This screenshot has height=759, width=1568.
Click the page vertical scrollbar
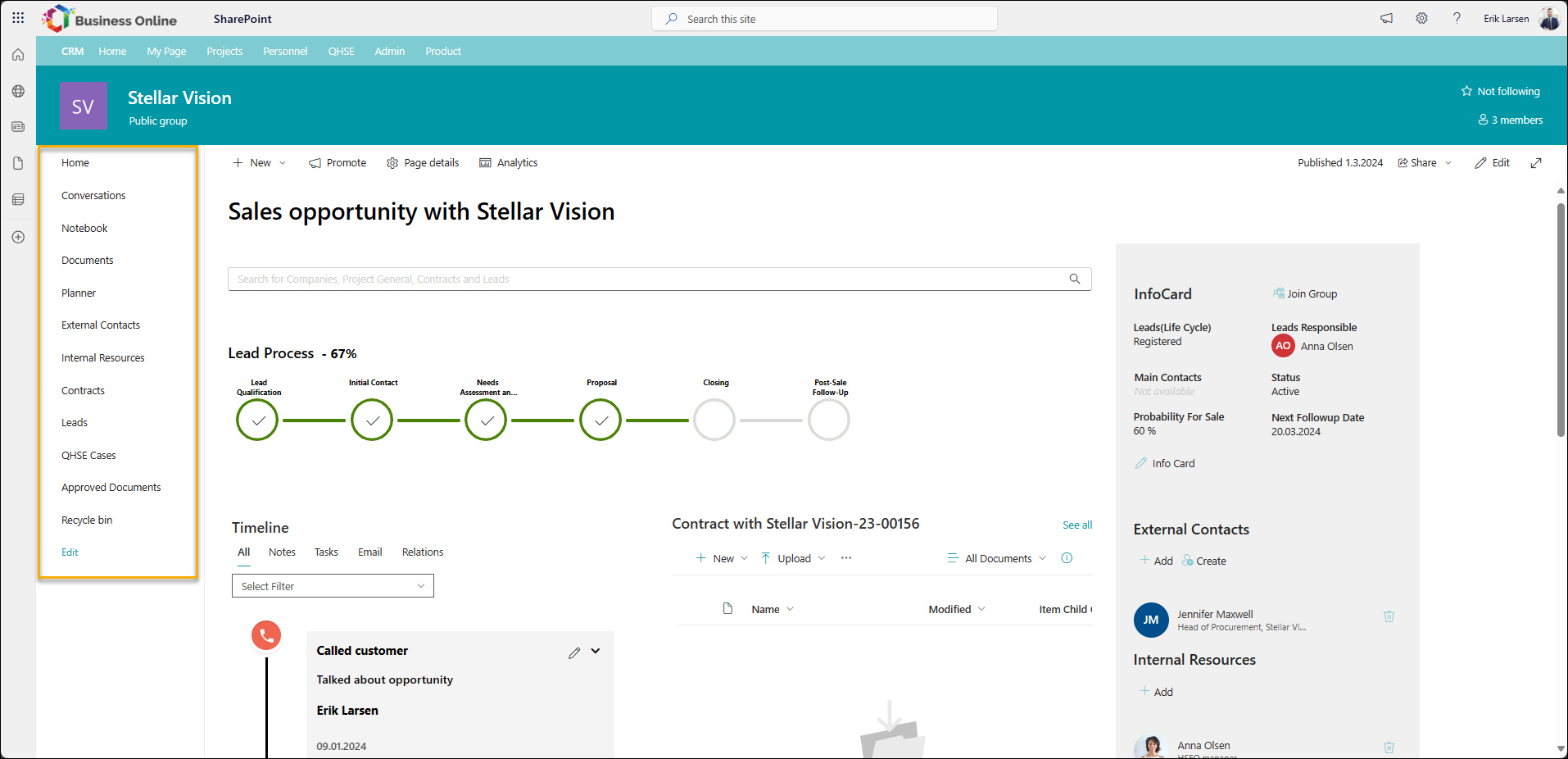1561,320
